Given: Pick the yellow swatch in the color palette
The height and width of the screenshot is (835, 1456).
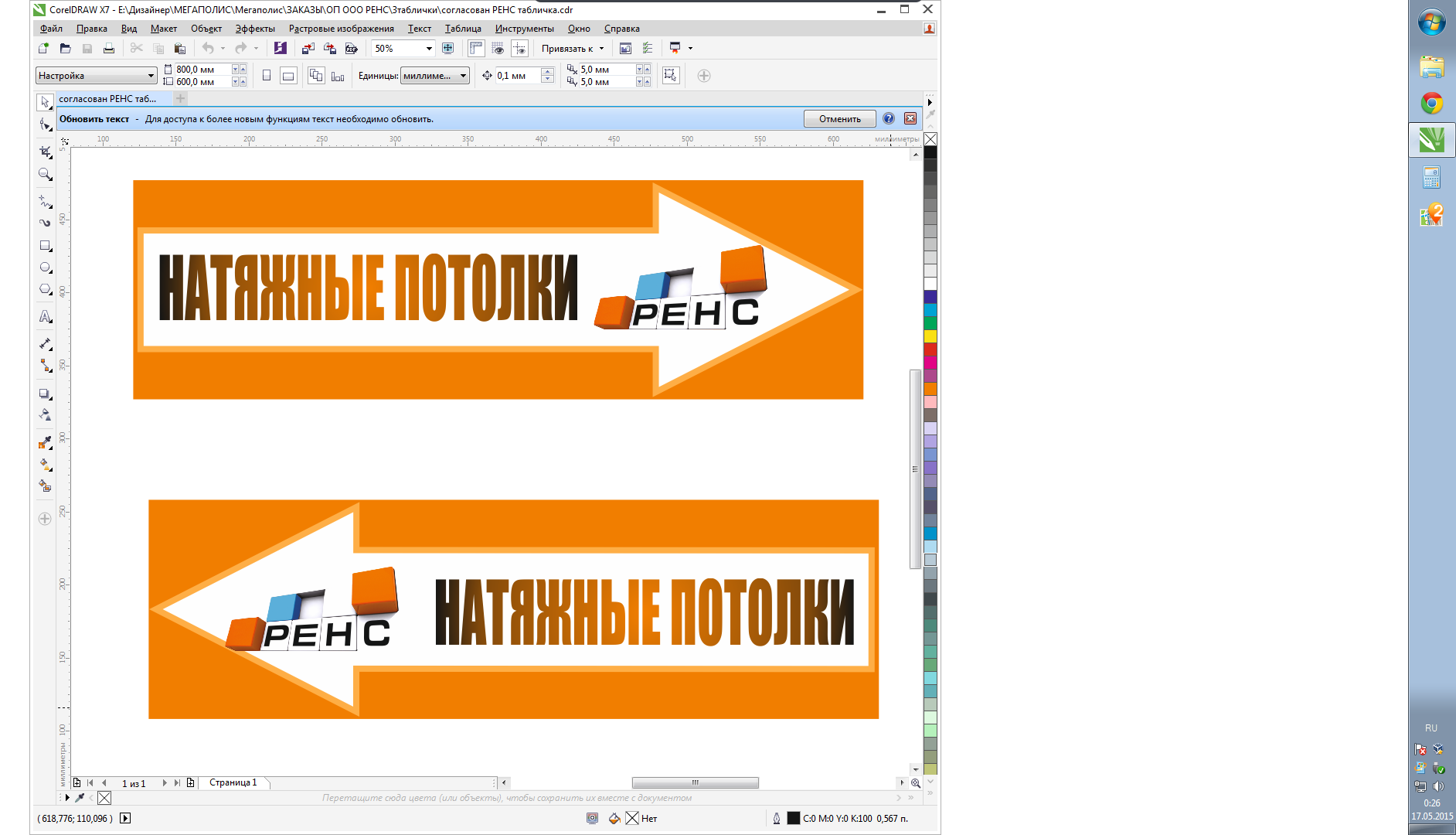Looking at the screenshot, I should (x=930, y=336).
